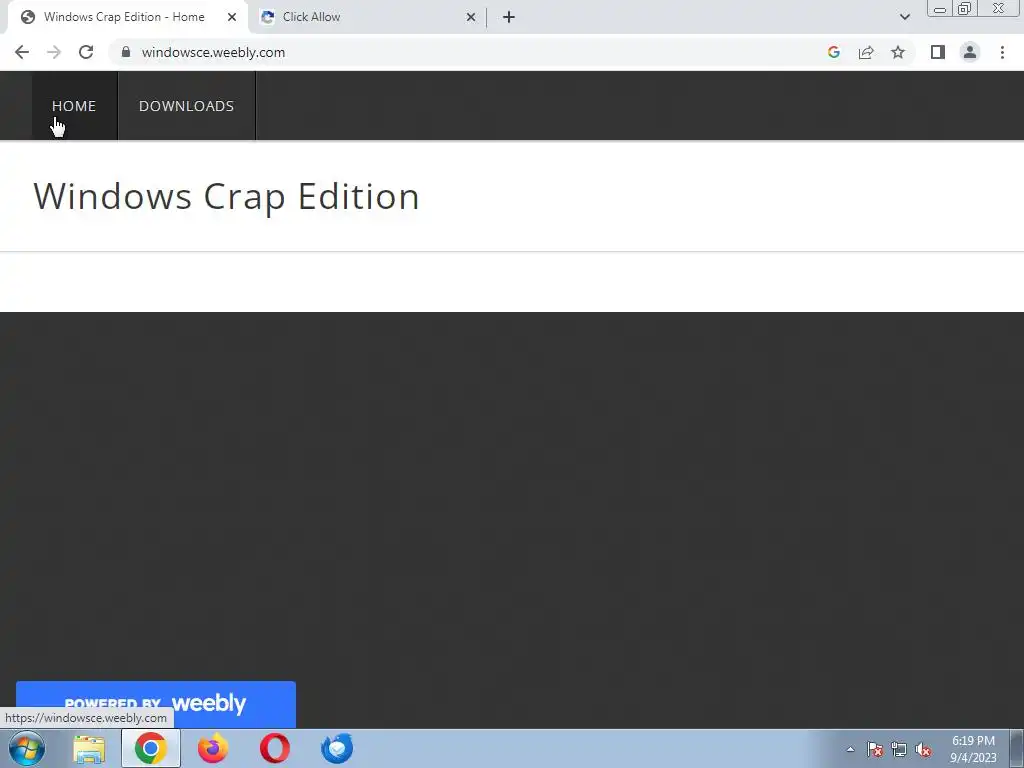This screenshot has height=768, width=1024.
Task: Open the Chrome three-dot menu
Action: [1002, 52]
